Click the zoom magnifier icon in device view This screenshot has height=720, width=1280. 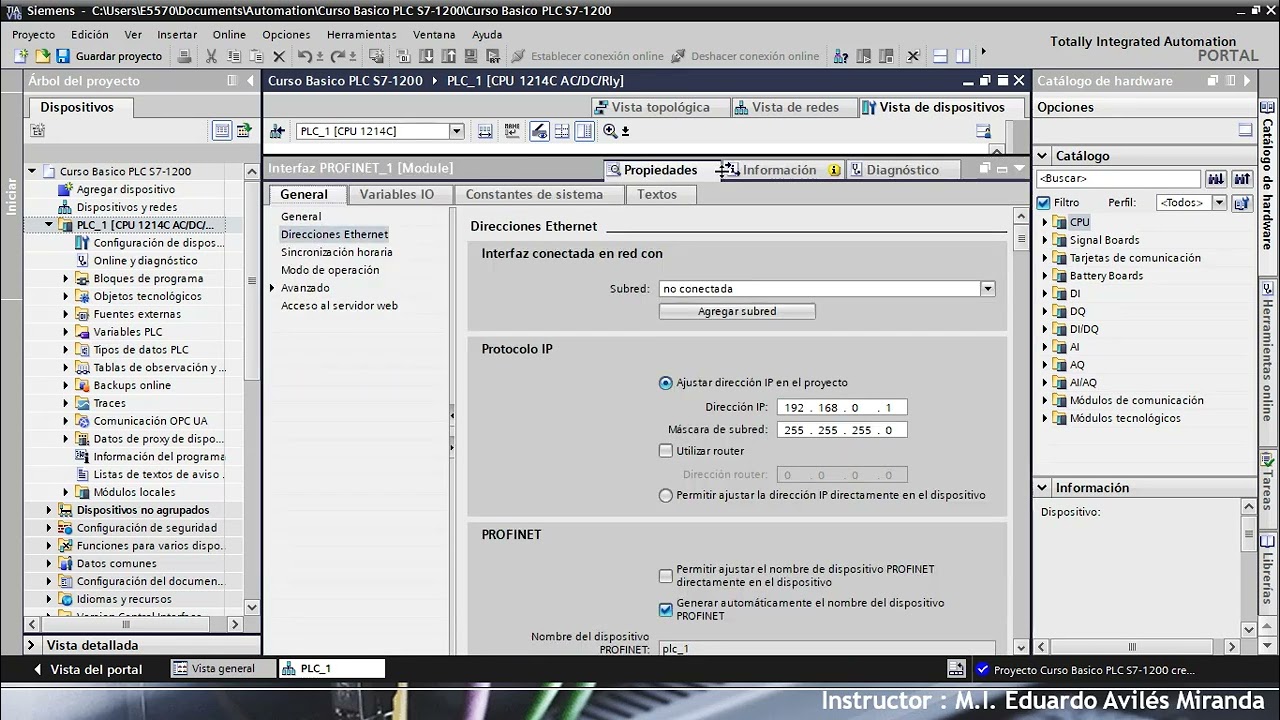pos(610,131)
